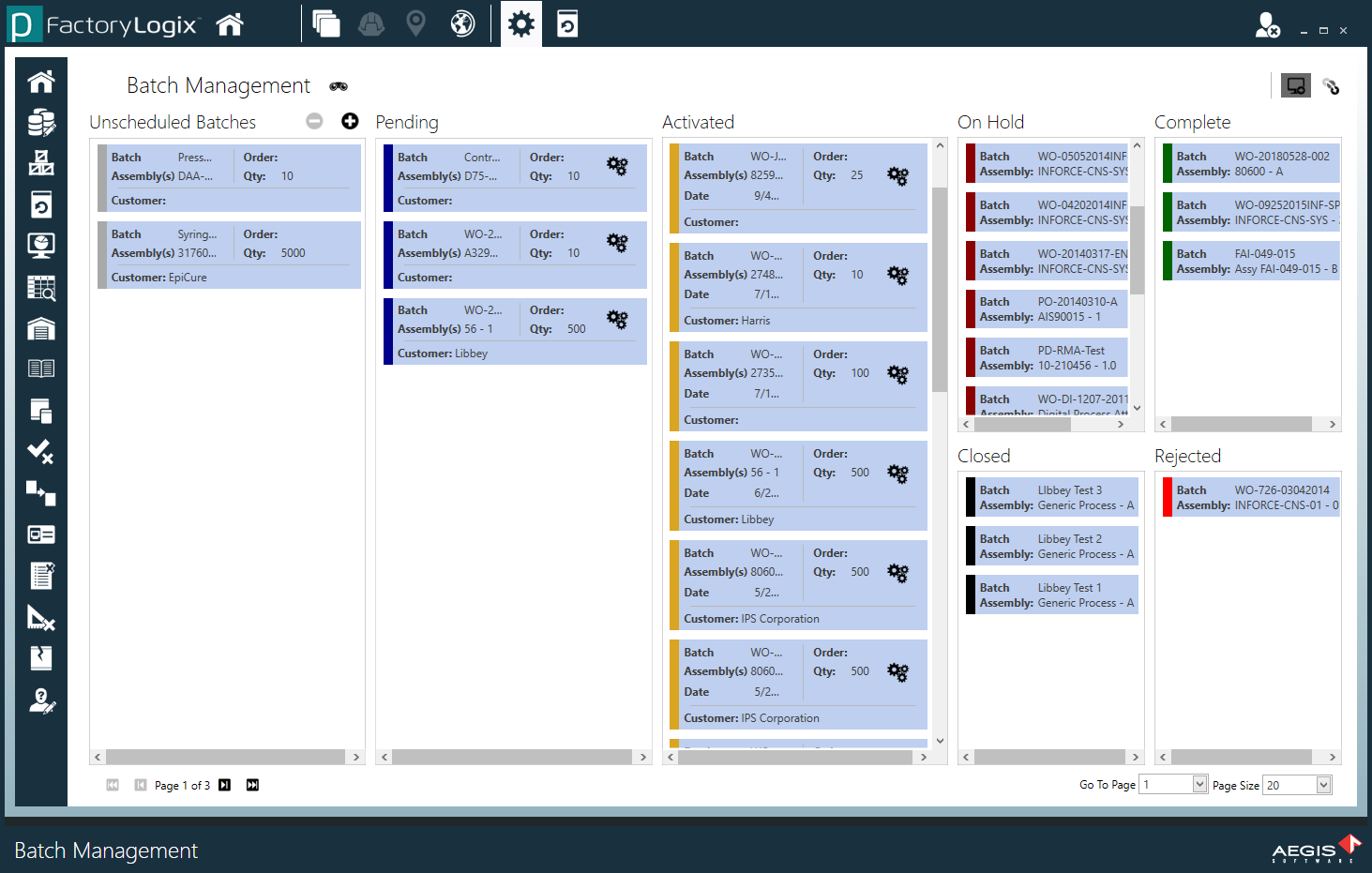The image size is (1372, 873).
Task: Open the warehouse icon in left sidebar
Action: tap(41, 329)
